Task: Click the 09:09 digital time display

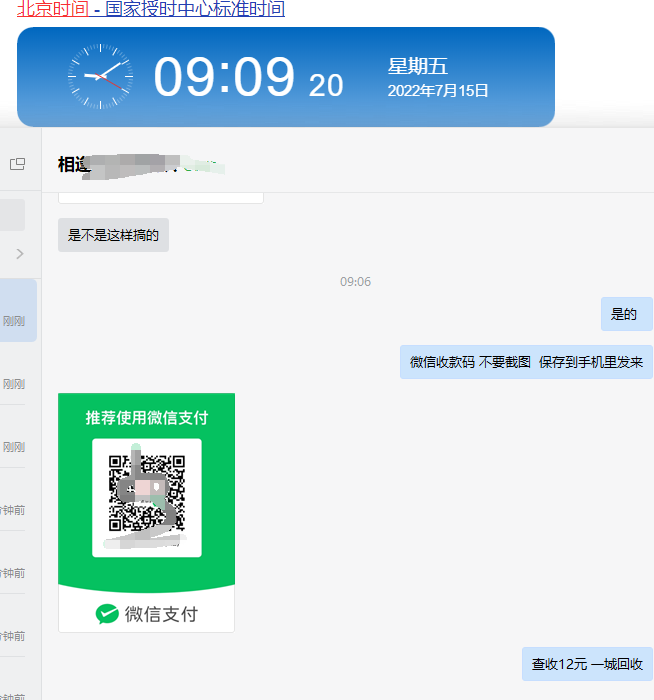Action: click(x=224, y=76)
